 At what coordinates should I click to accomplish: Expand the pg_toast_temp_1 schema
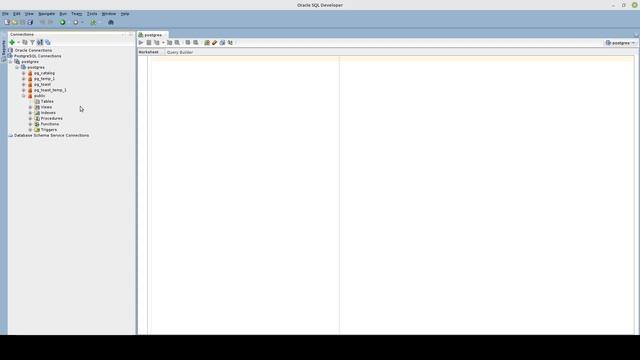coord(24,90)
